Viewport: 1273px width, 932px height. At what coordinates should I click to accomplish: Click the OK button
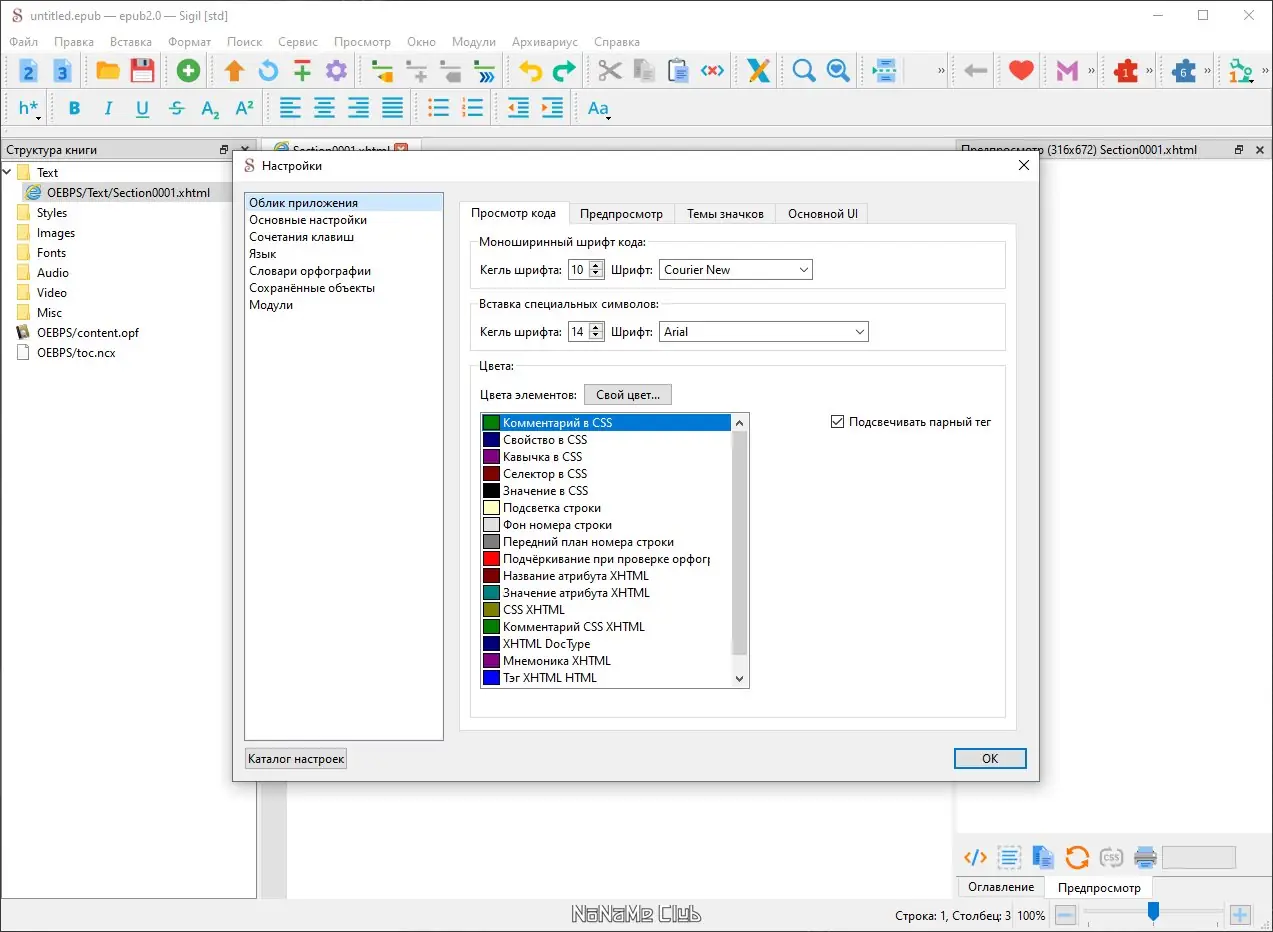(990, 759)
